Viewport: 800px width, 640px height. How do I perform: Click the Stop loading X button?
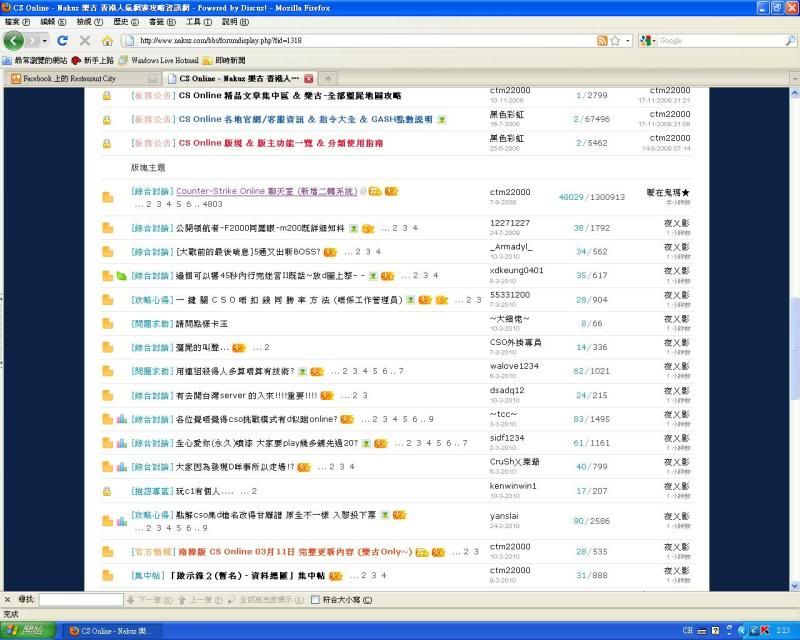pyautogui.click(x=85, y=40)
